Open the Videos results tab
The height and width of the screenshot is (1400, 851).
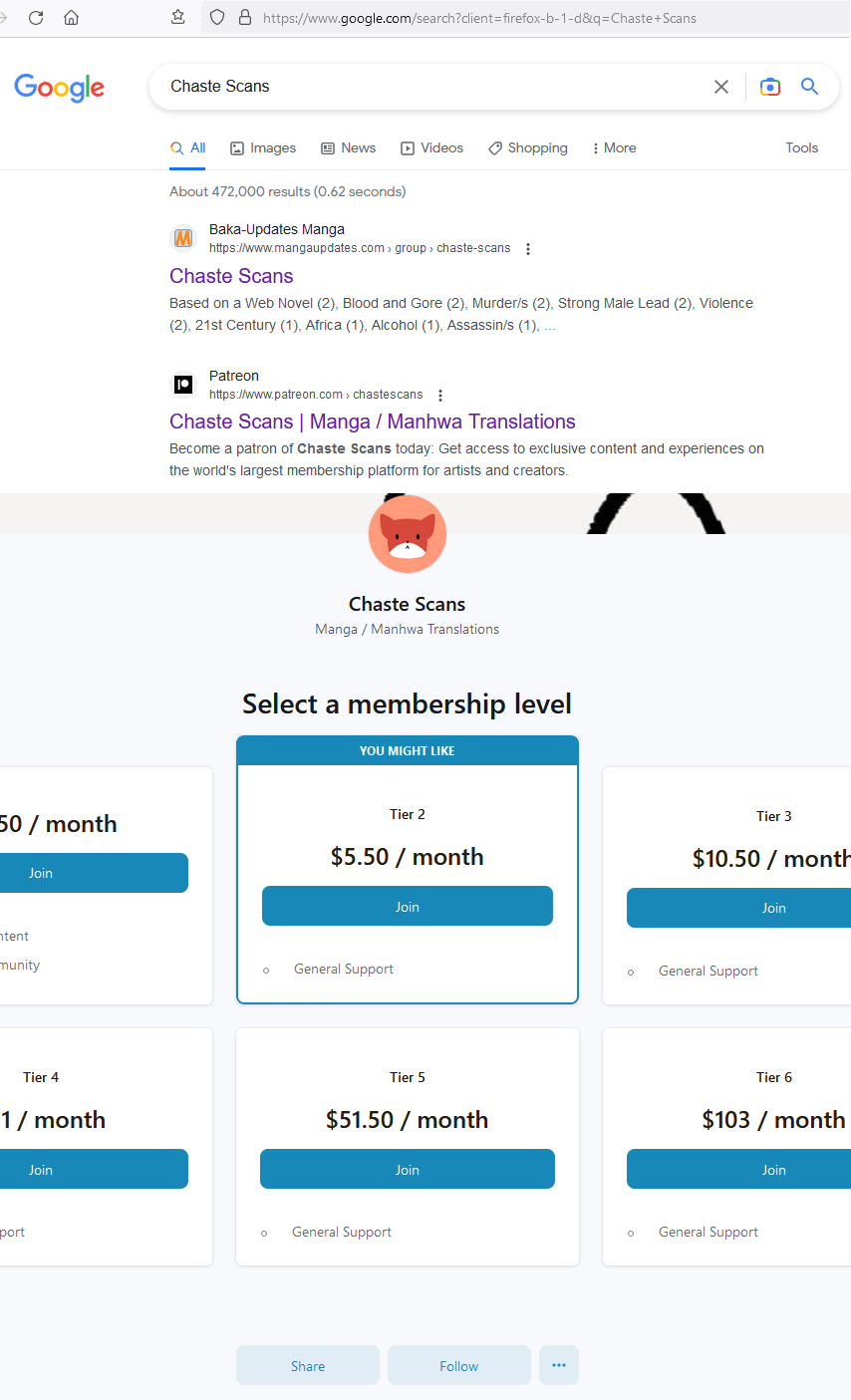(x=431, y=148)
